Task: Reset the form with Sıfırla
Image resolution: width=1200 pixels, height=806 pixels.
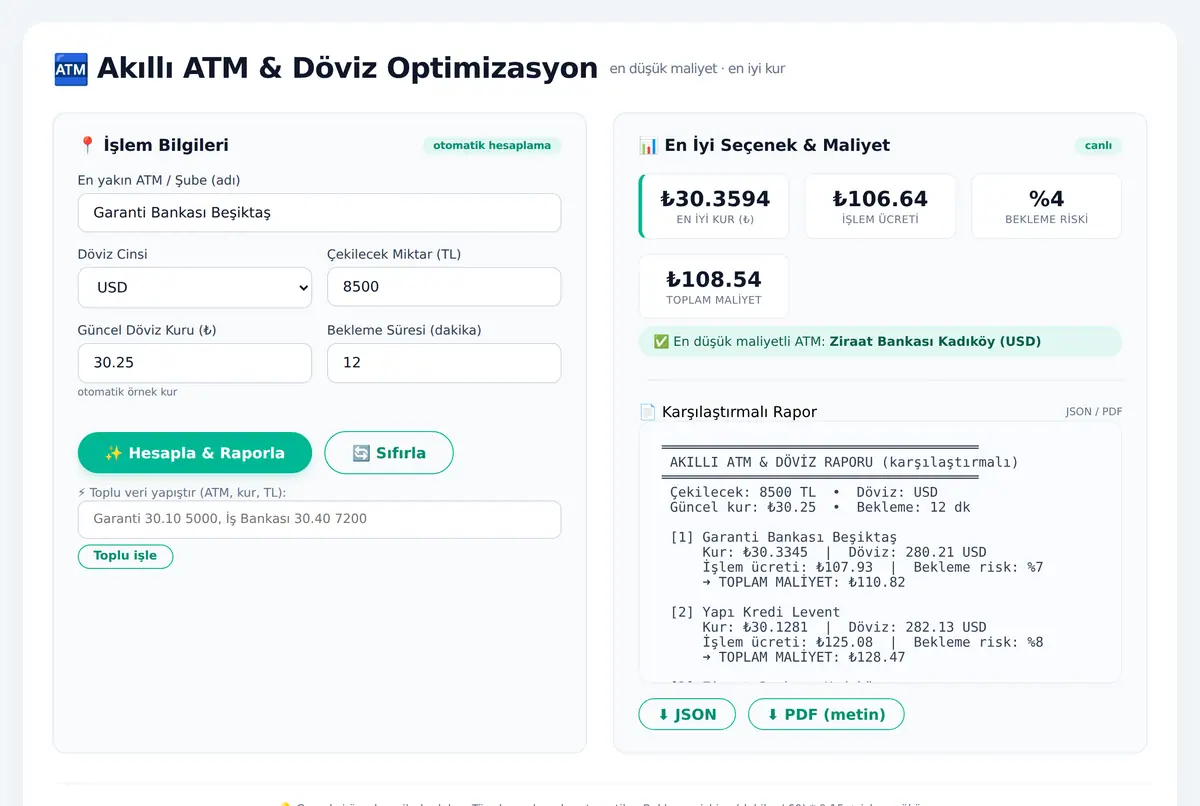Action: click(x=389, y=453)
